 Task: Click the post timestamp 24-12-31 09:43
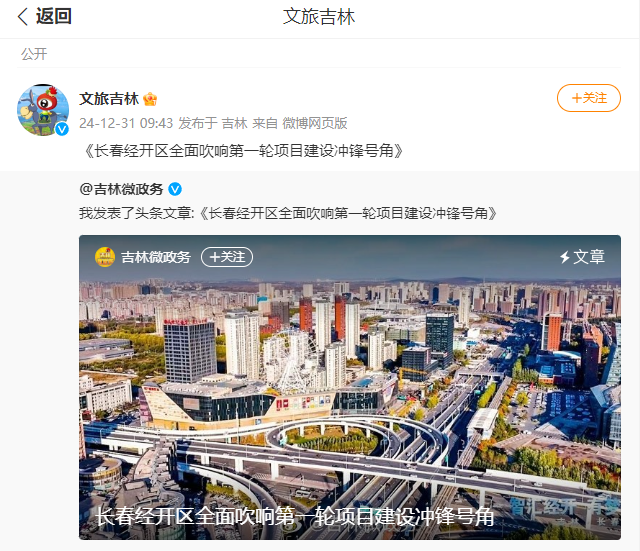[126, 123]
